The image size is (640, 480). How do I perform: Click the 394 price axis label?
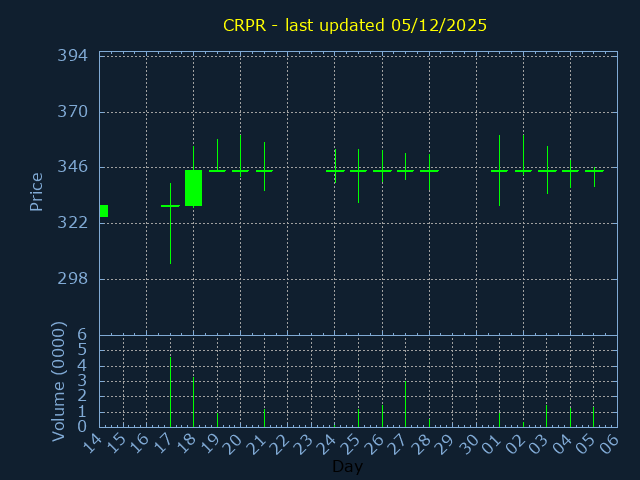73,56
